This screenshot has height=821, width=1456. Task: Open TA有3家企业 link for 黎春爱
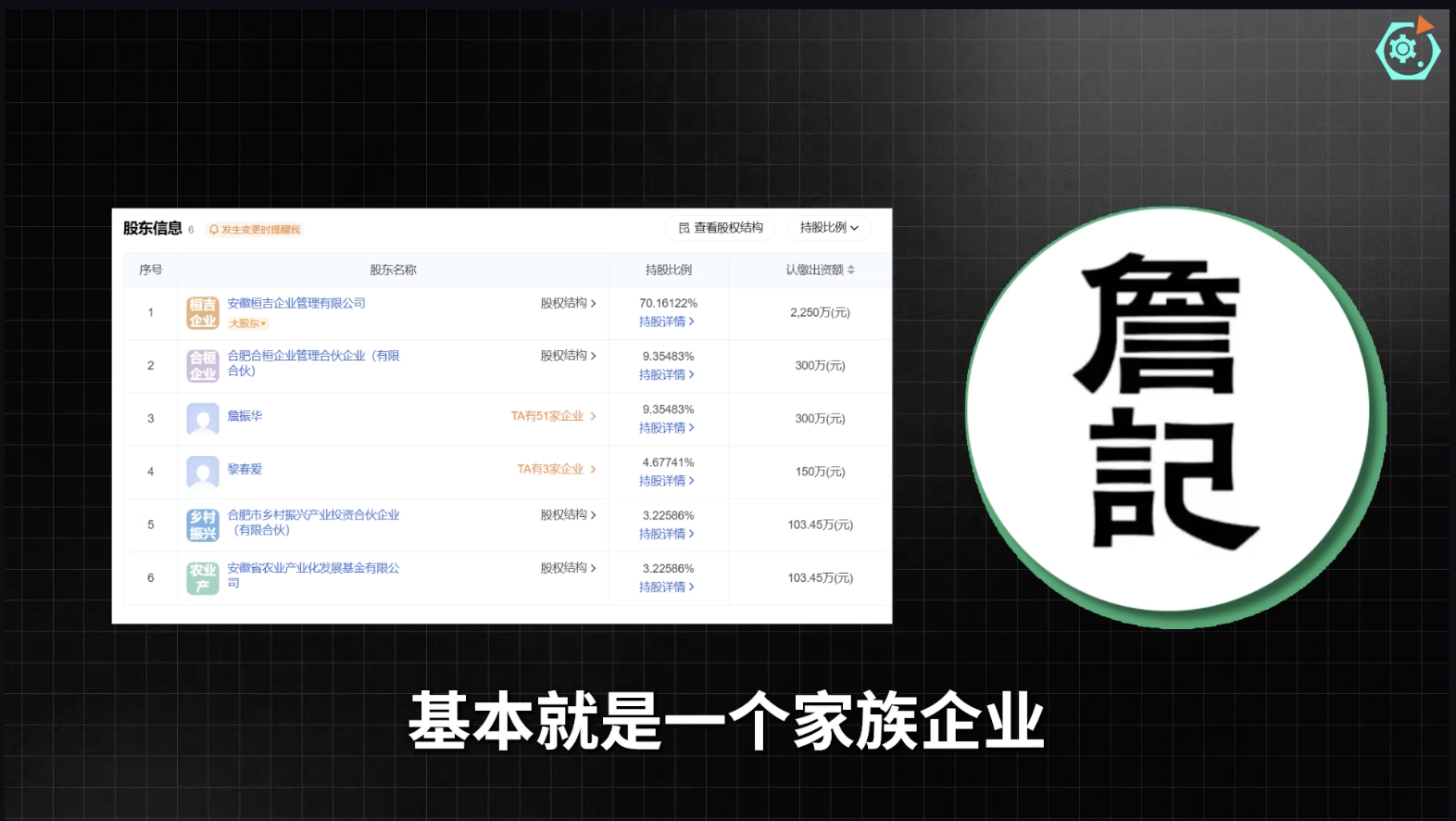(x=556, y=469)
